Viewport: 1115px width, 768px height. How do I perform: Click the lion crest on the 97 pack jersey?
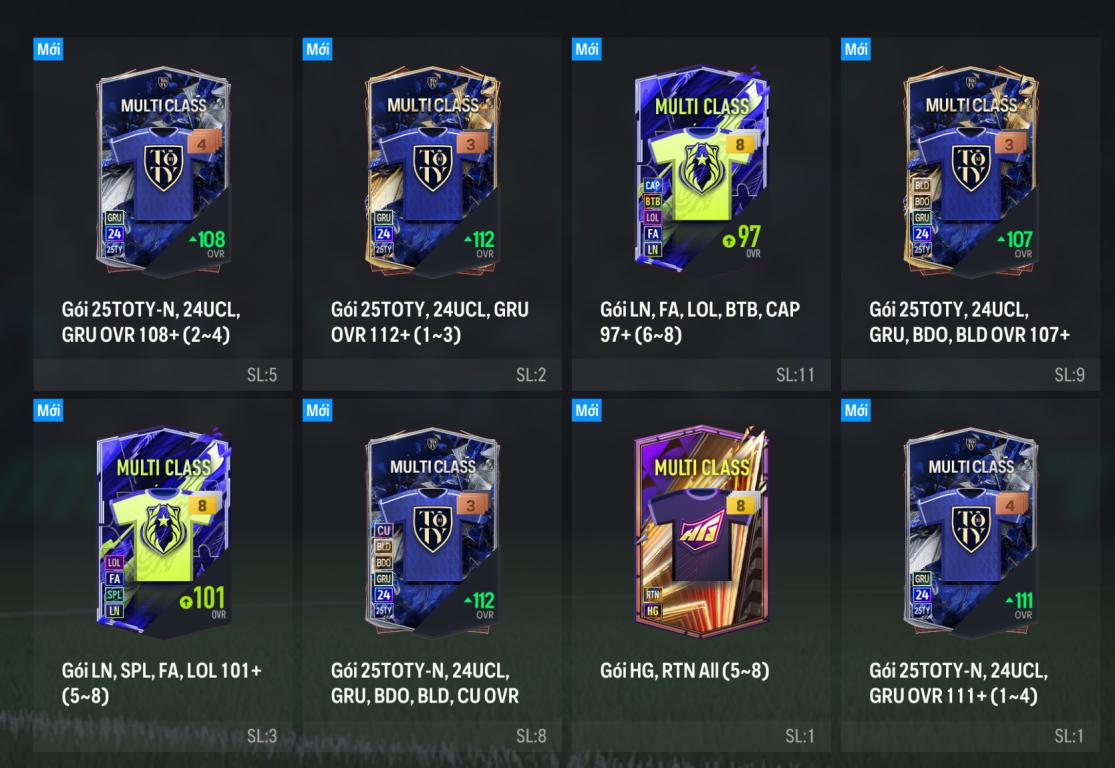[x=701, y=168]
